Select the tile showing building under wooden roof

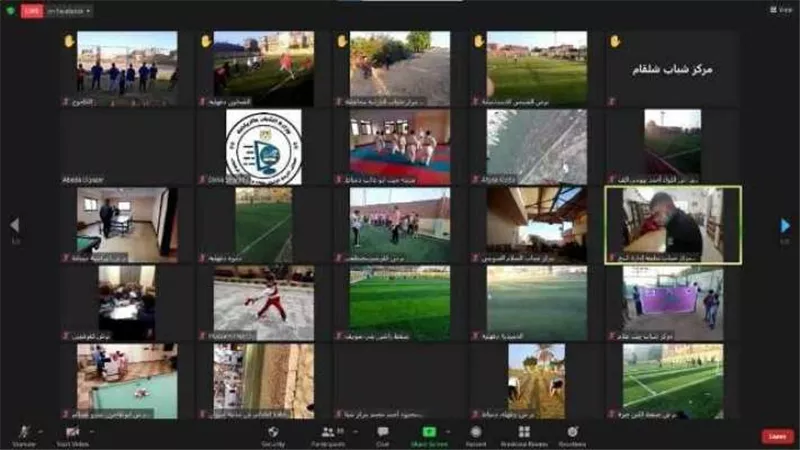tap(536, 225)
